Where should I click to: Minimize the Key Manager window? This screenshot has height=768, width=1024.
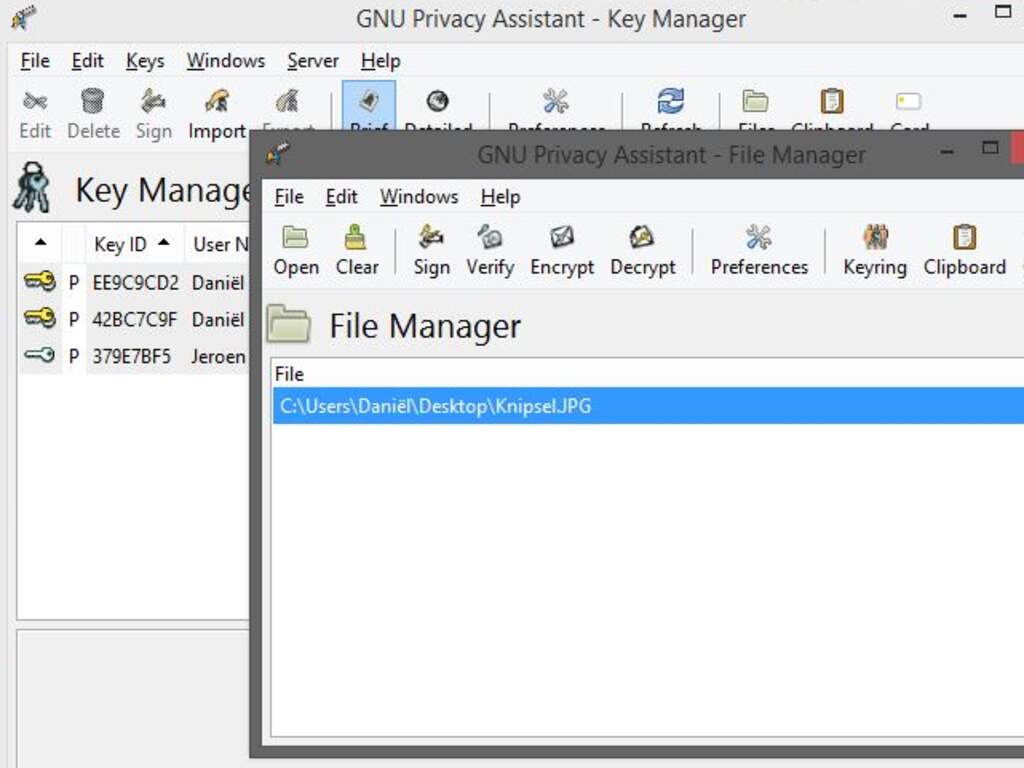tap(959, 15)
